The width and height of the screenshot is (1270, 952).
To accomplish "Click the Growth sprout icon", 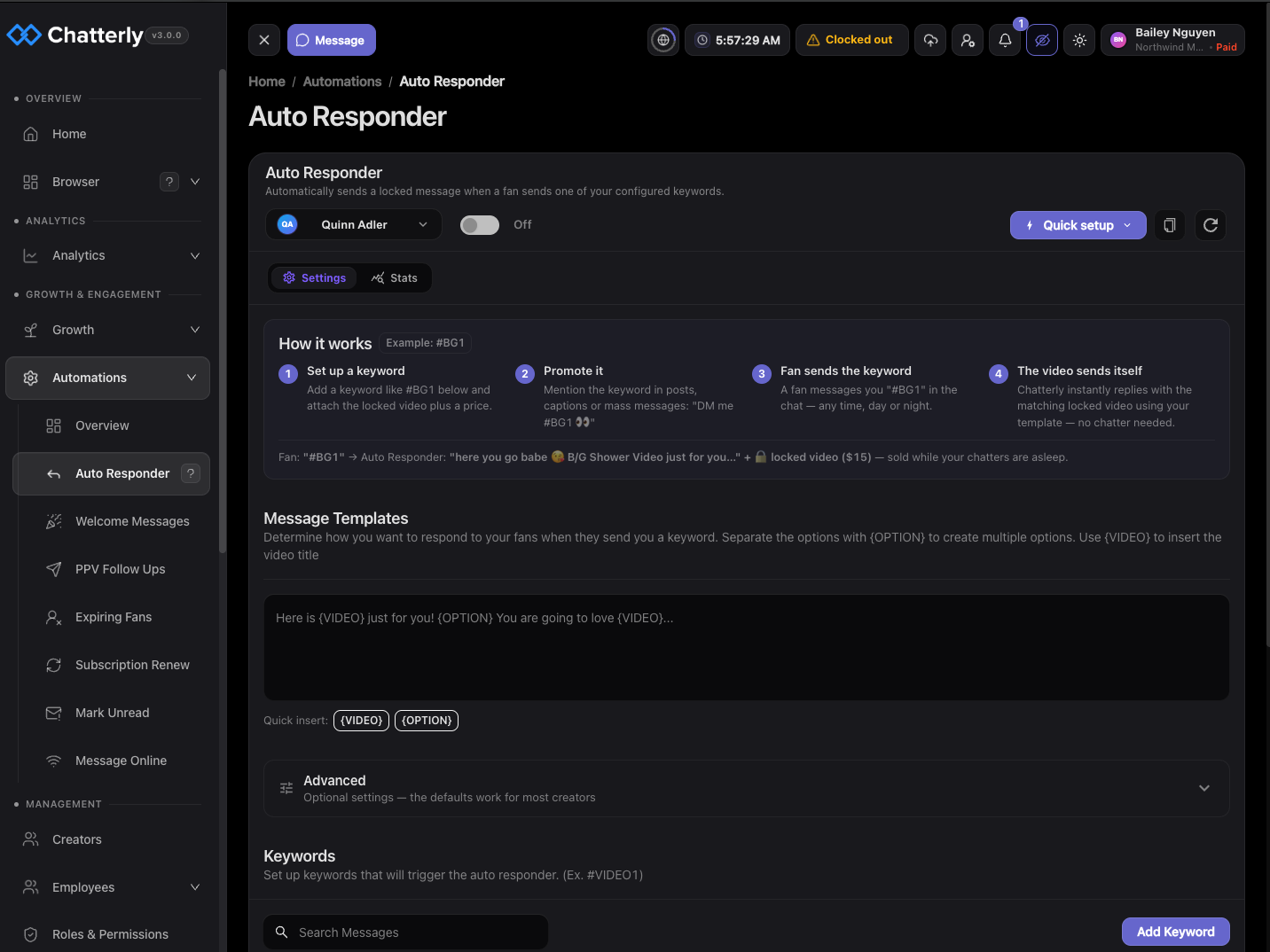I will pos(31,330).
